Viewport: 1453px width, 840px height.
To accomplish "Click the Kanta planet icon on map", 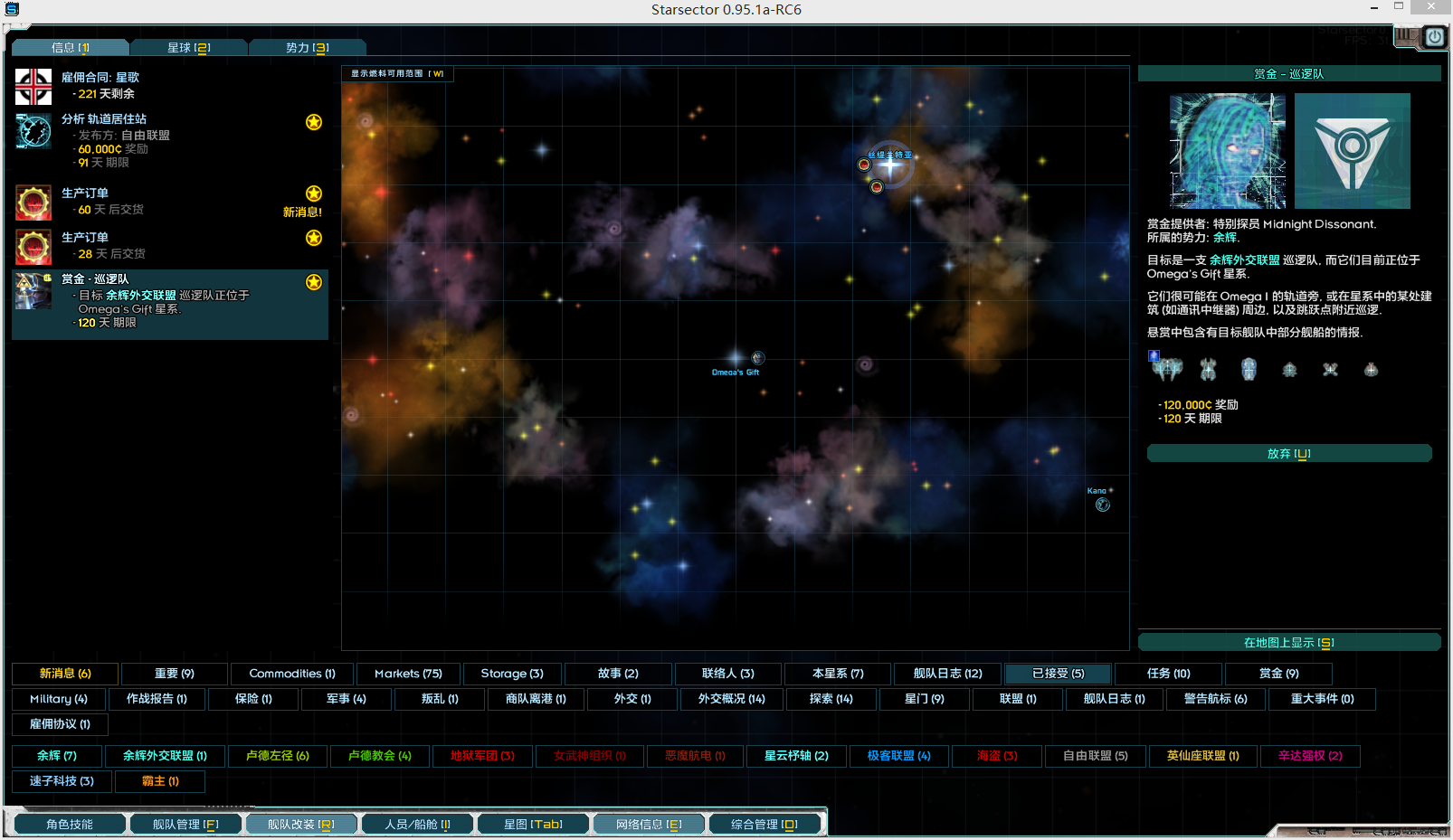I will pos(1102,505).
